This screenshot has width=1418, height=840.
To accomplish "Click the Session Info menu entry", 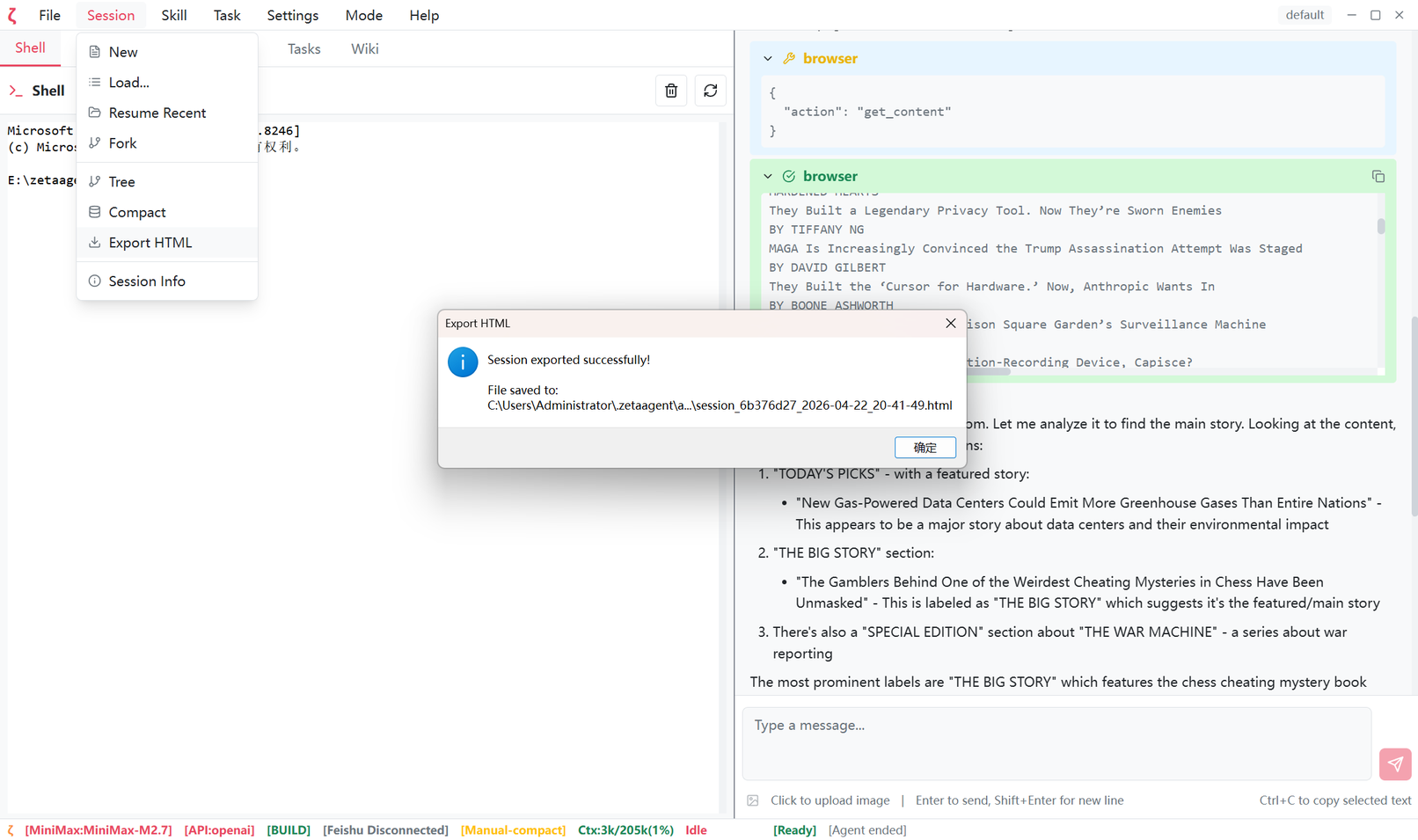I will coord(147,281).
